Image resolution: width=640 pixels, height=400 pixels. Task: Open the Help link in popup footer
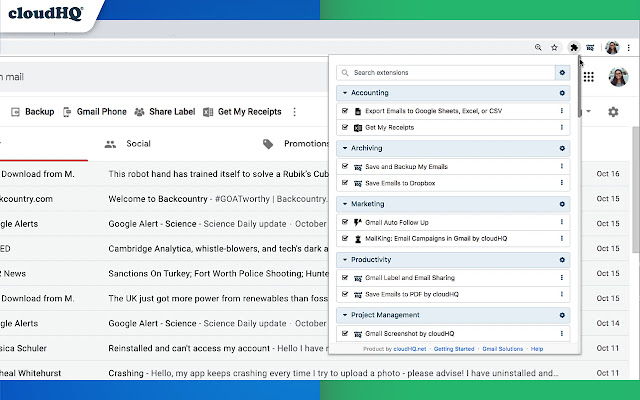click(x=537, y=349)
